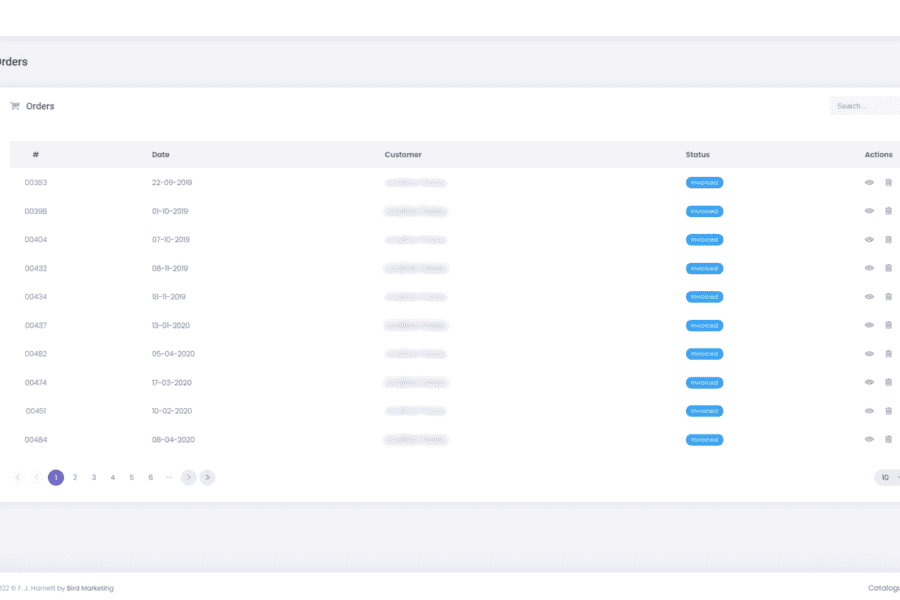The image size is (900, 600).
Task: Go to page 2 of orders
Action: coord(75,478)
